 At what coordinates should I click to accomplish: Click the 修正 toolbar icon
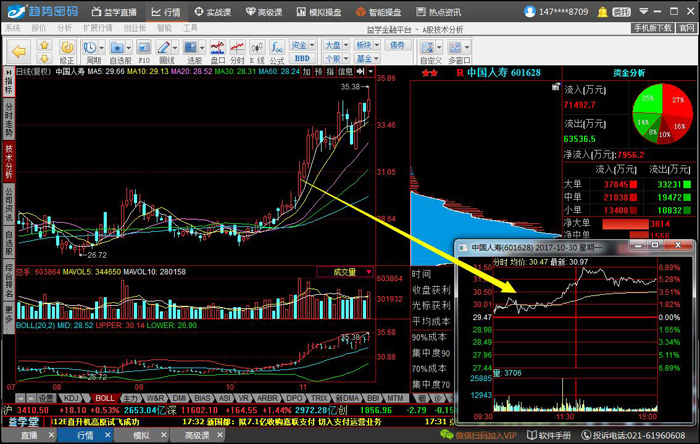(67, 51)
